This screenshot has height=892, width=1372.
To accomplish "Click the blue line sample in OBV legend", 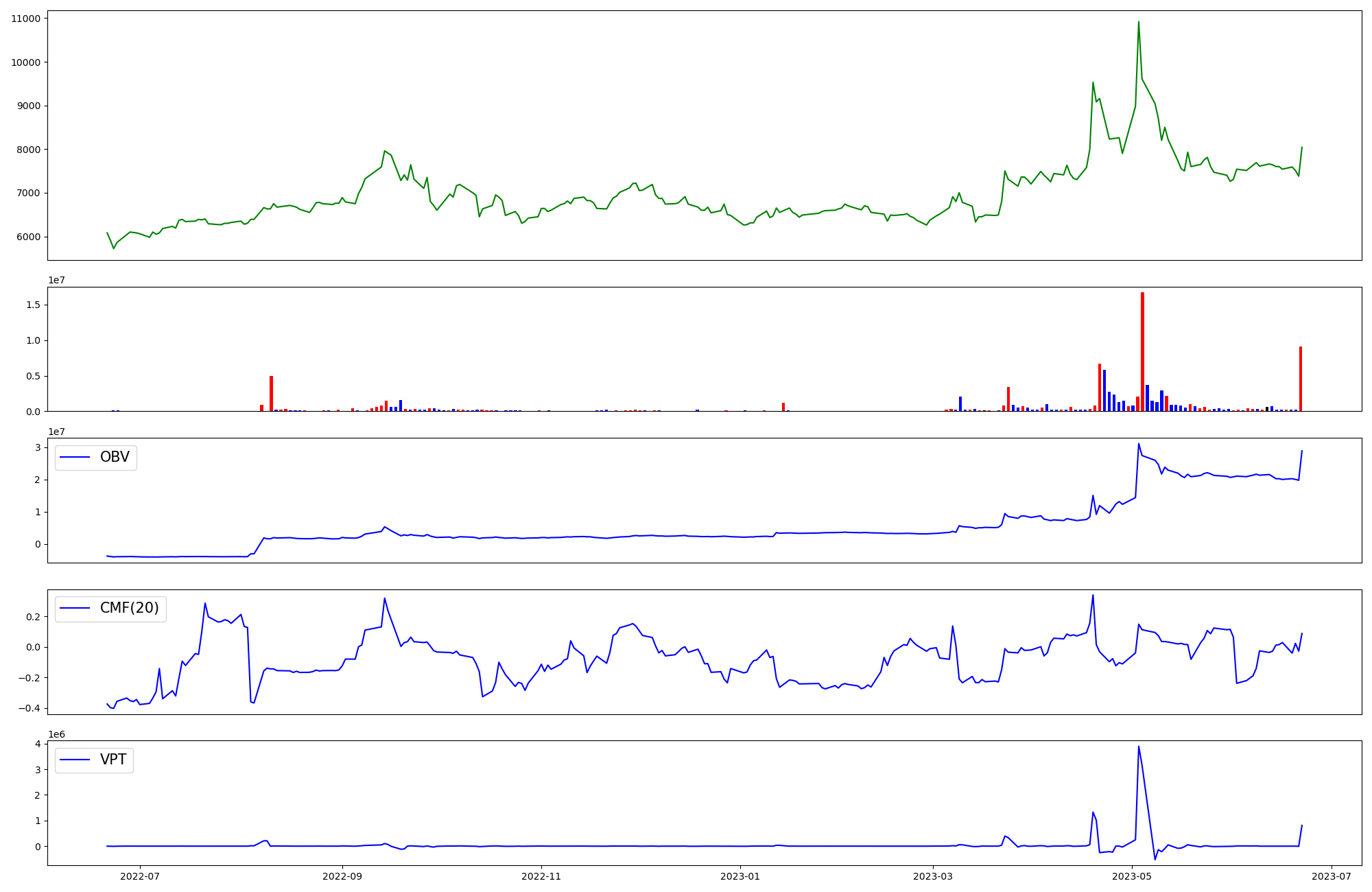I will tap(75, 458).
